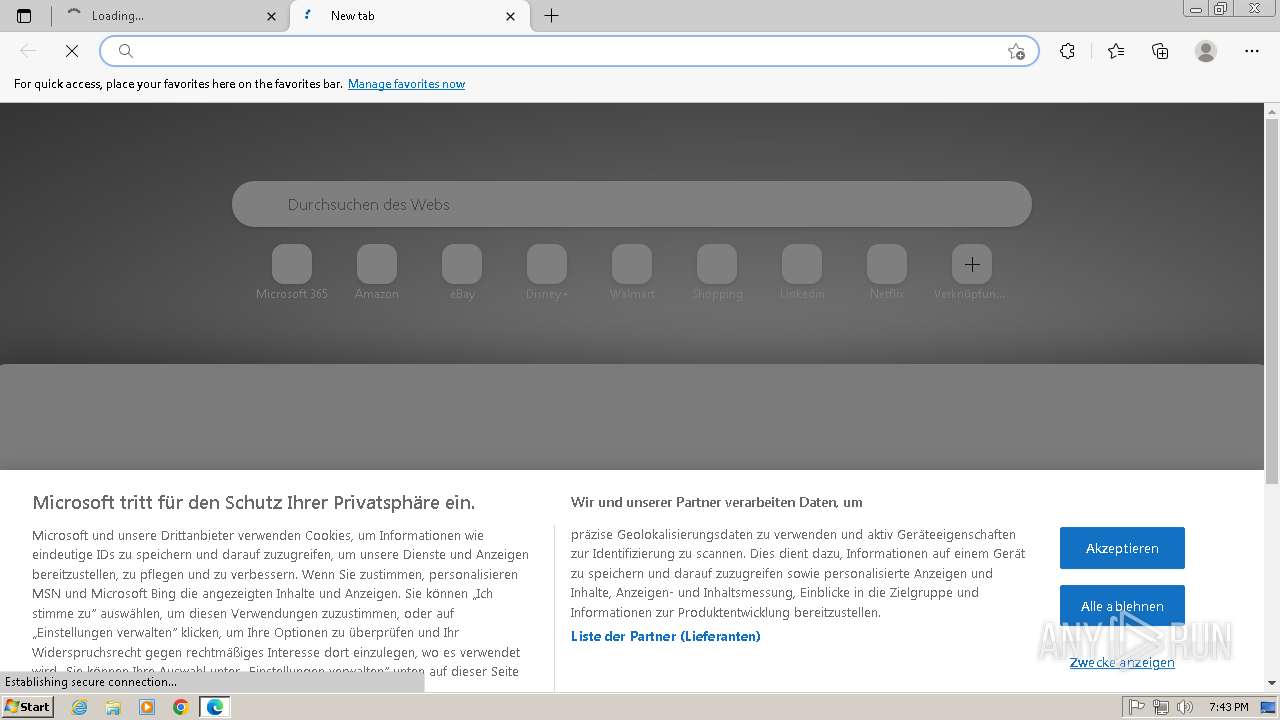1280x720 pixels.
Task: Click the Show desktop button
Action: click(1270, 707)
